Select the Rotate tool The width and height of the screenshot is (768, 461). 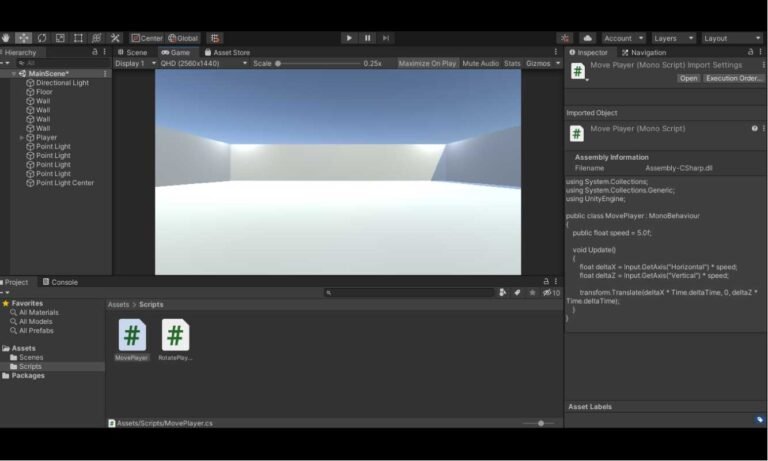pos(42,38)
